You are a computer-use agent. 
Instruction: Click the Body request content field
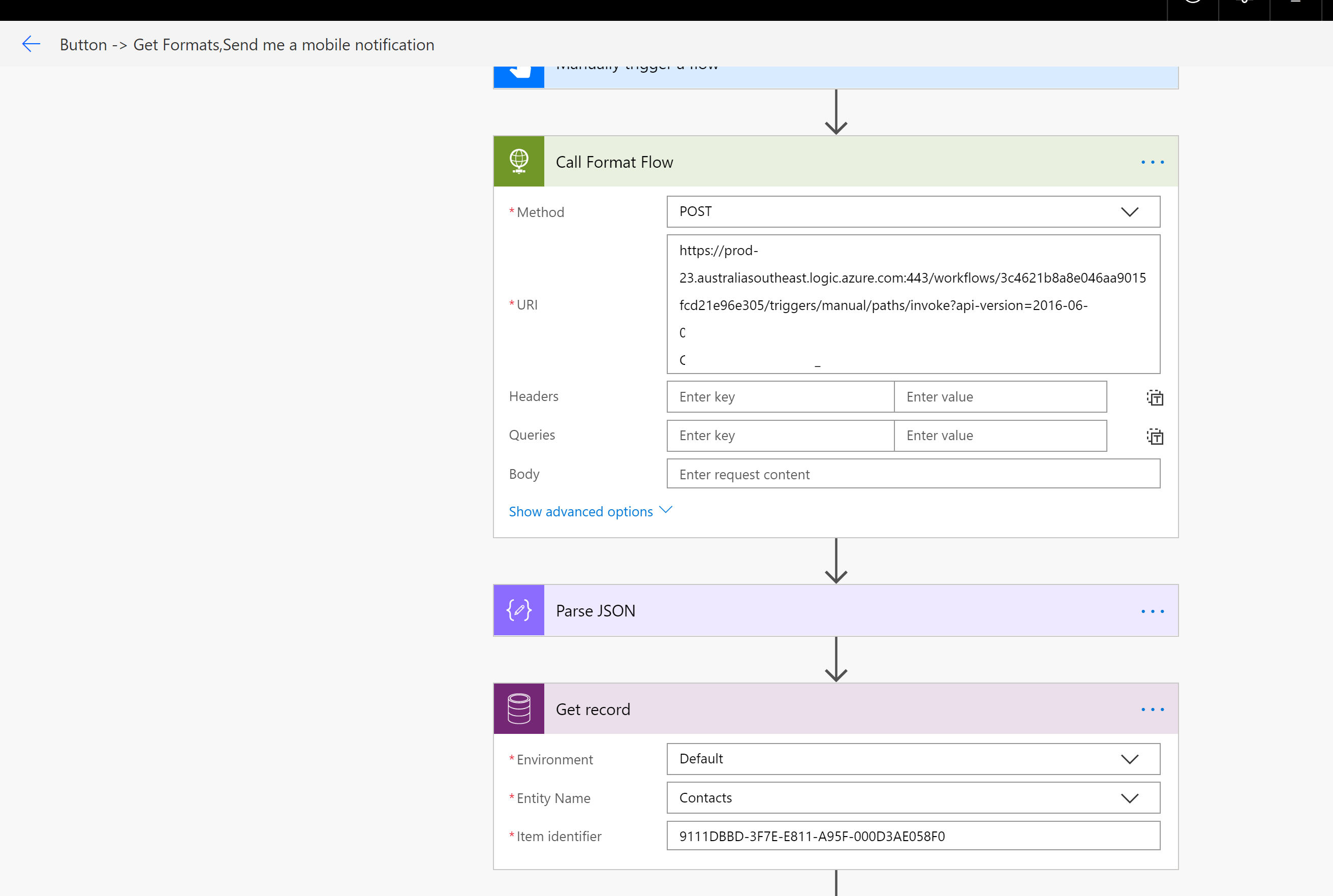coord(913,474)
